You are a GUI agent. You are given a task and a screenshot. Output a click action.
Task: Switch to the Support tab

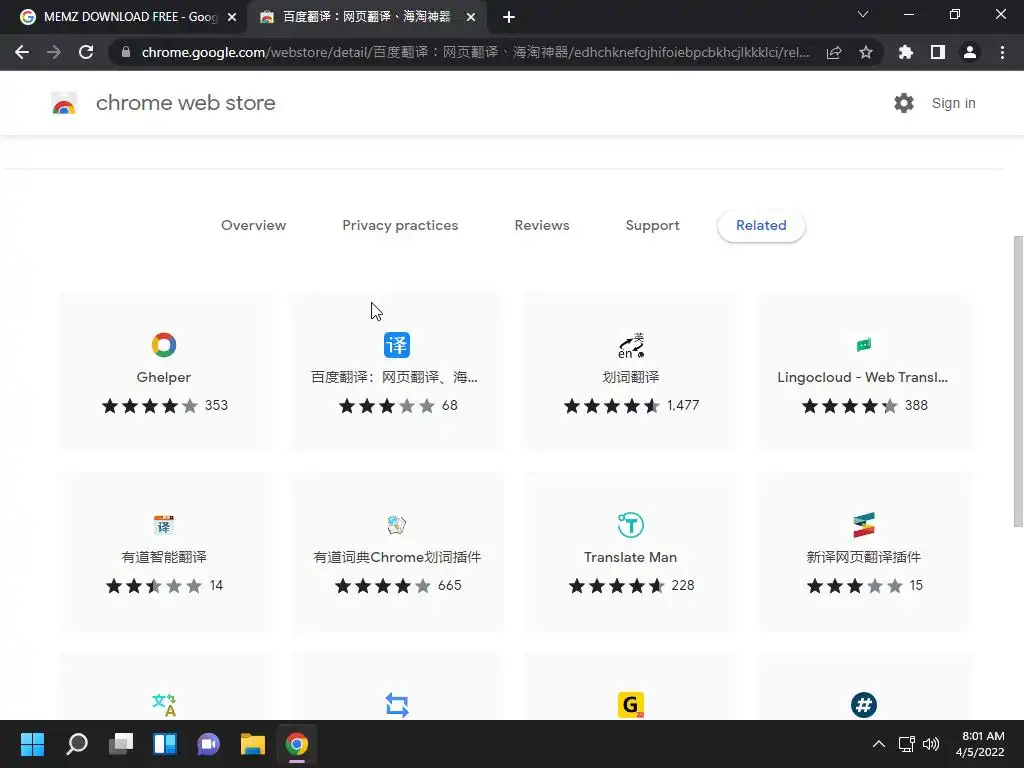pyautogui.click(x=652, y=225)
